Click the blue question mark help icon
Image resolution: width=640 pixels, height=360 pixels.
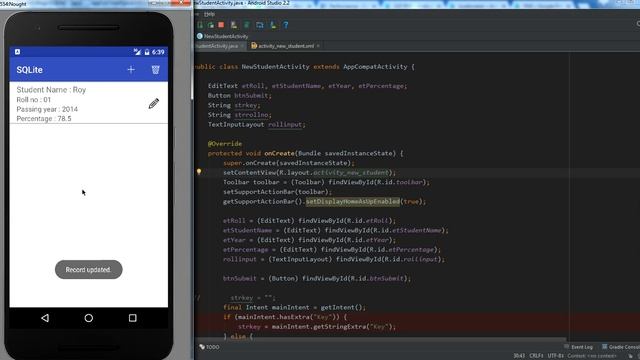pyautogui.click(x=286, y=25)
